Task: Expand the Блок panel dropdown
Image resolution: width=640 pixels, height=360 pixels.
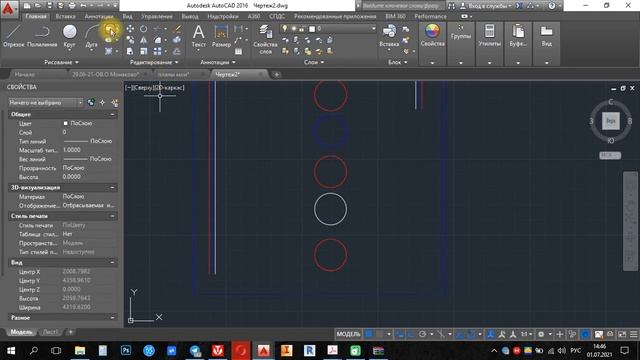Action: (398, 62)
